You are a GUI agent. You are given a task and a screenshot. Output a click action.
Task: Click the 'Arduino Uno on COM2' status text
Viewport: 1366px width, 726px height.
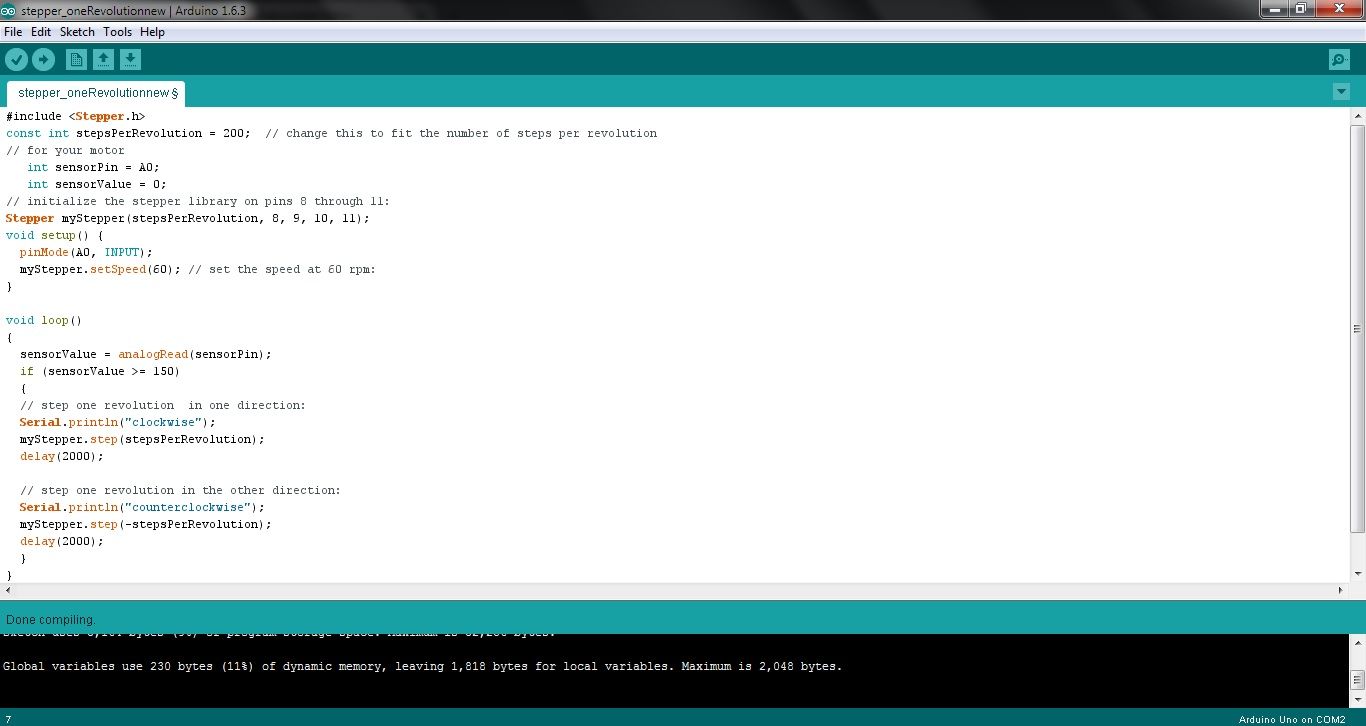1290,719
